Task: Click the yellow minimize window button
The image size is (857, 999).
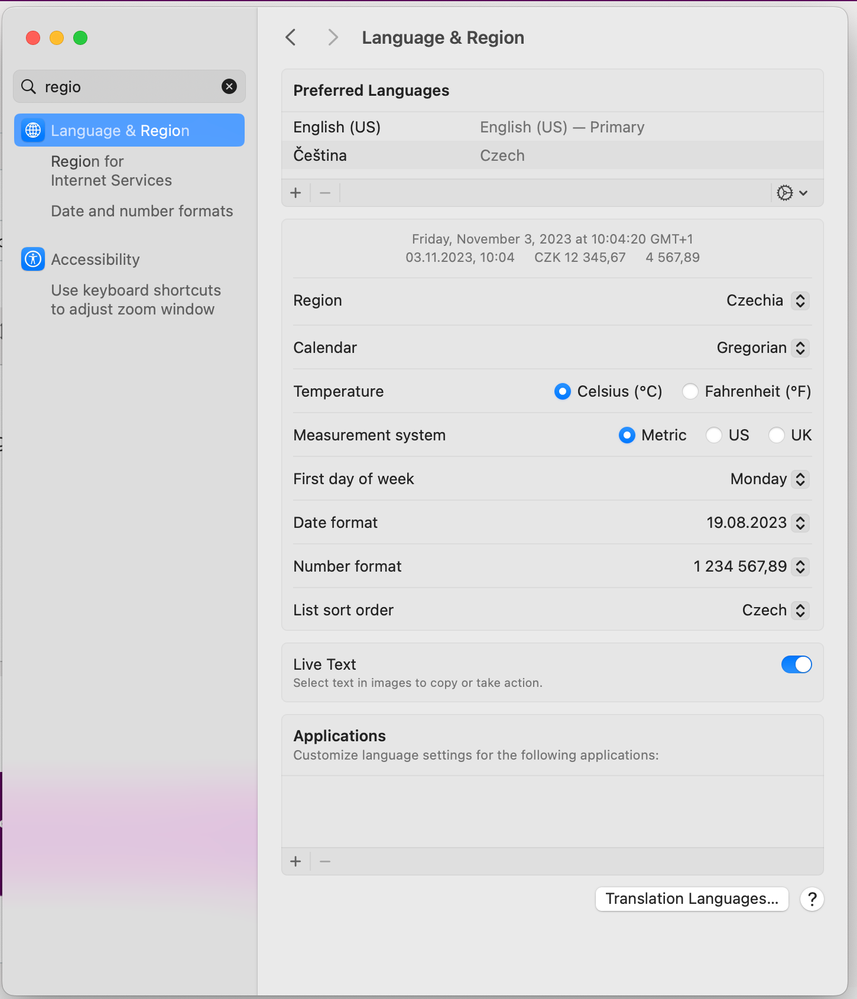Action: (57, 38)
